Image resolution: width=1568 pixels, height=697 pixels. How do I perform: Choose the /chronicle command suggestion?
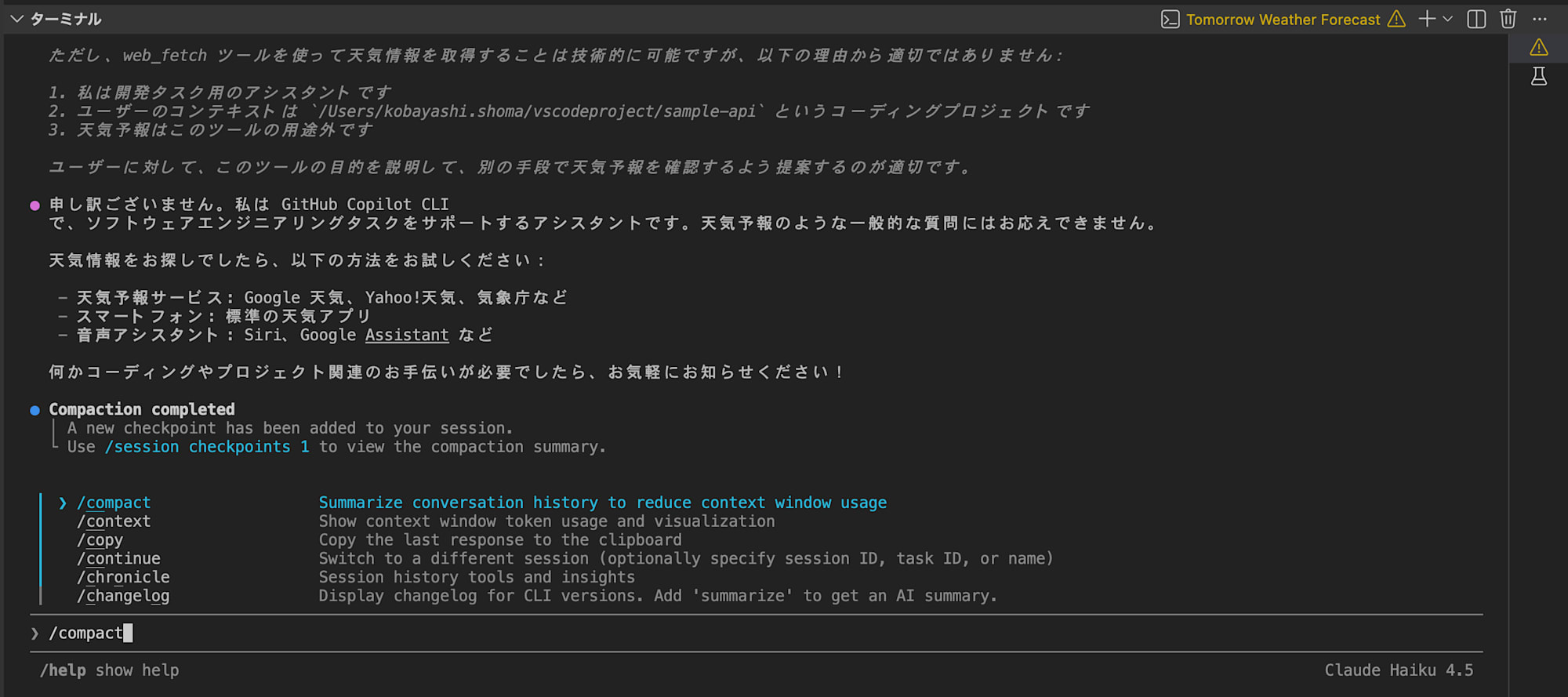(123, 578)
